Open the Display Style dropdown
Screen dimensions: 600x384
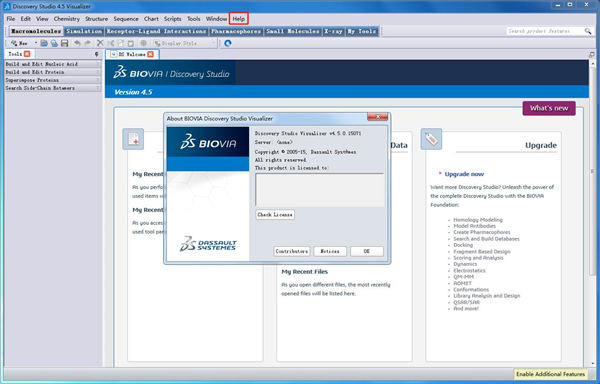184,43
